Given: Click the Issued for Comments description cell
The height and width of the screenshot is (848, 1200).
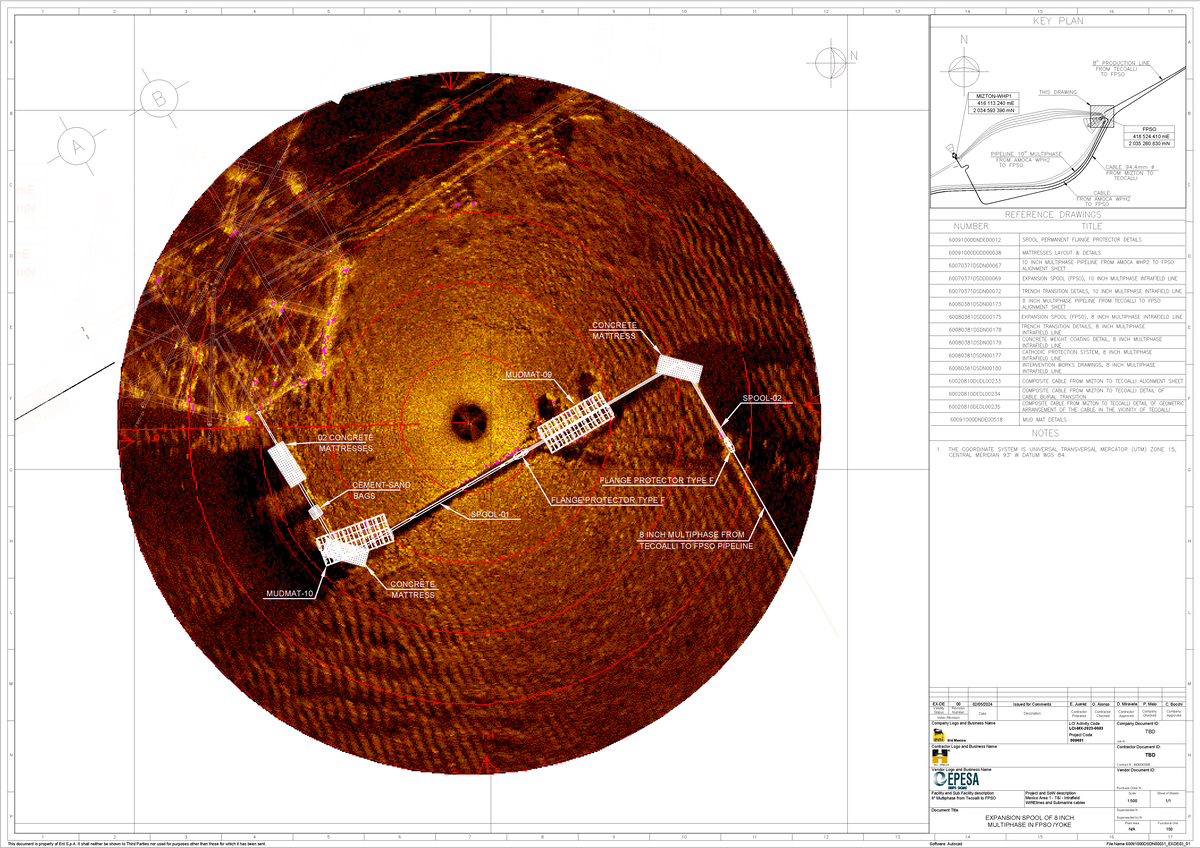Looking at the screenshot, I should tap(1032, 703).
